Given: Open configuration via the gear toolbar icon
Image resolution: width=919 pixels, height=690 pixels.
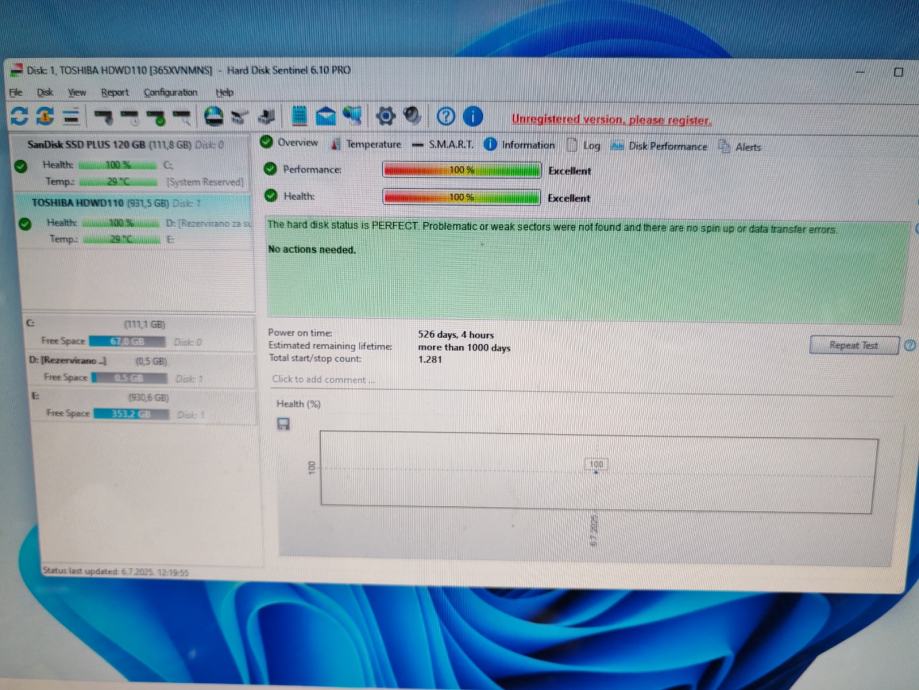Looking at the screenshot, I should [385, 116].
